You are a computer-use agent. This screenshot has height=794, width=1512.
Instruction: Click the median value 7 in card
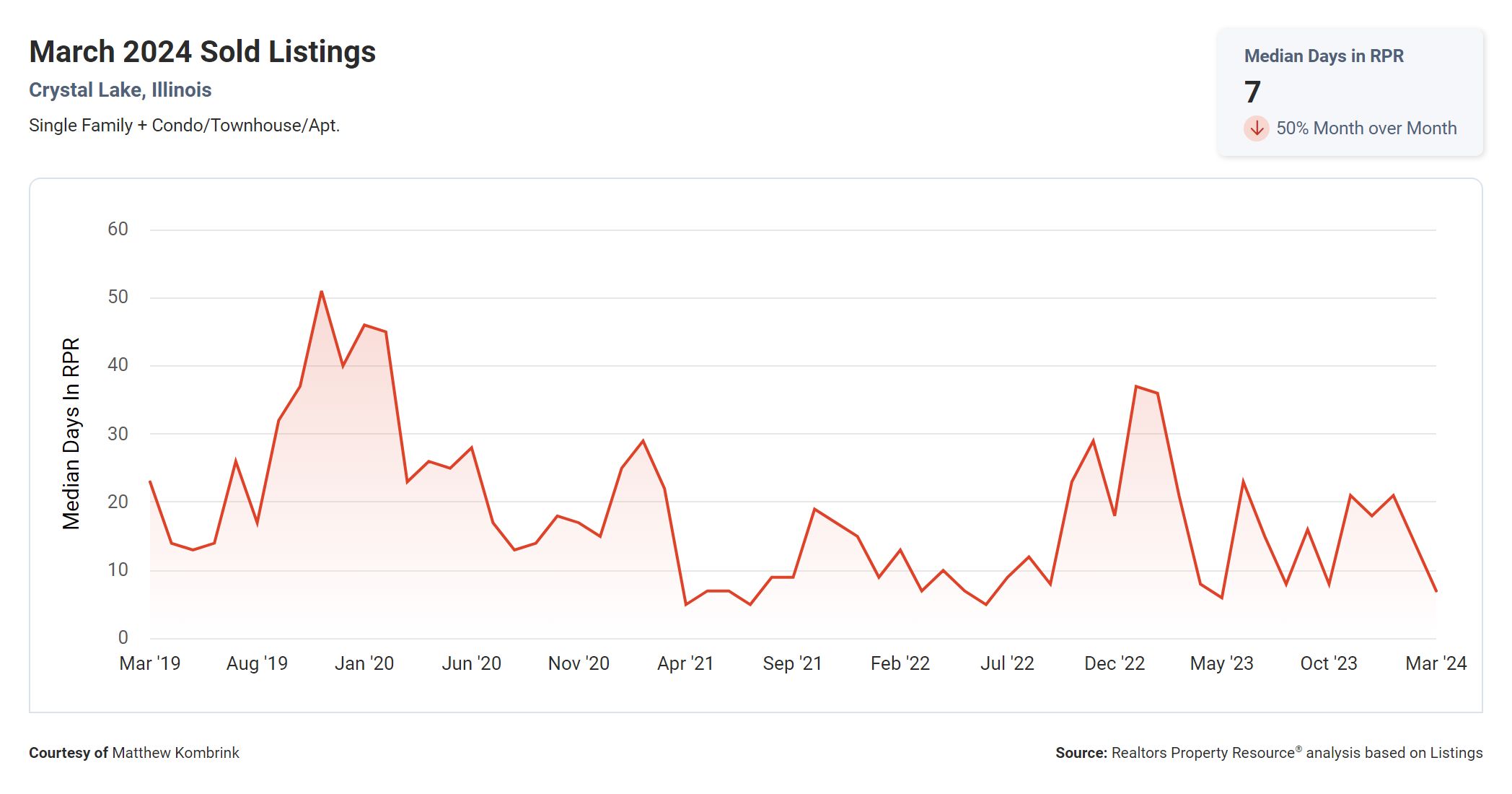tap(1252, 92)
